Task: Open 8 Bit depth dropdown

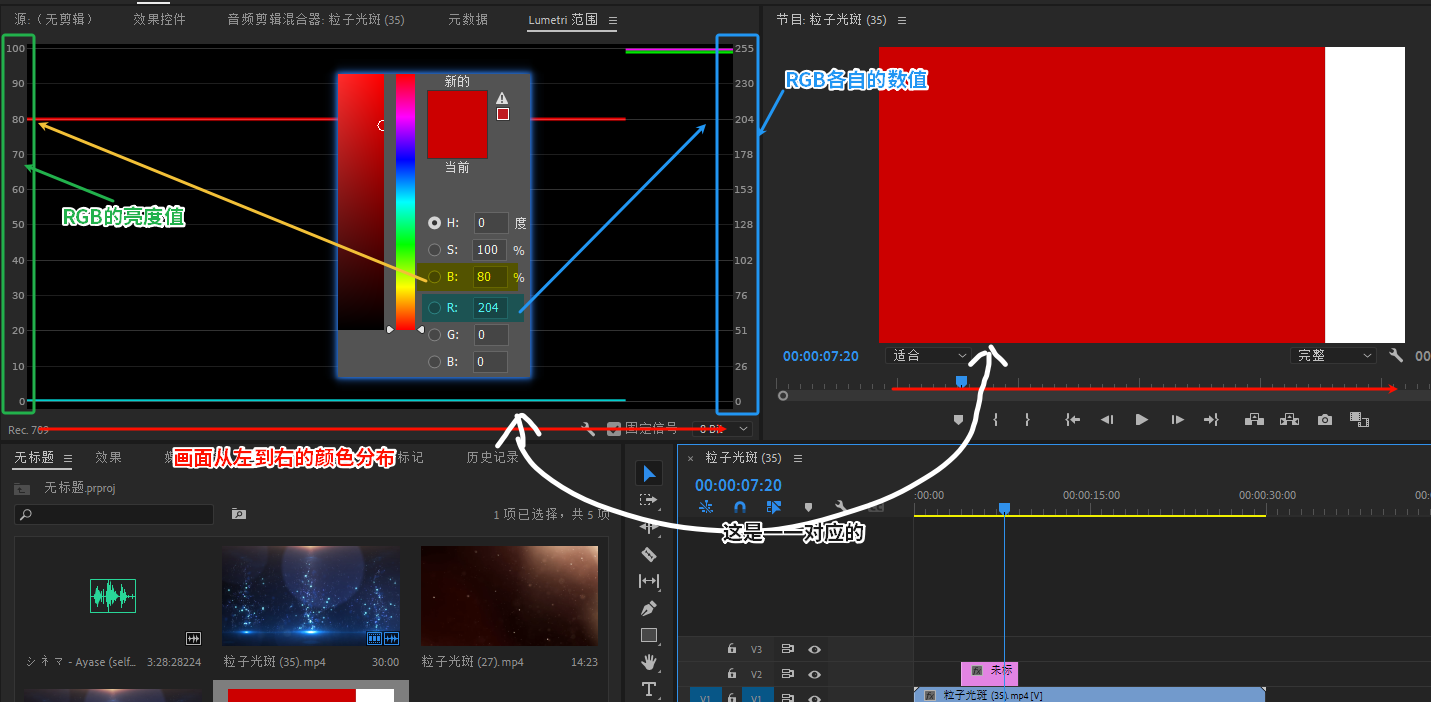Action: coord(723,429)
